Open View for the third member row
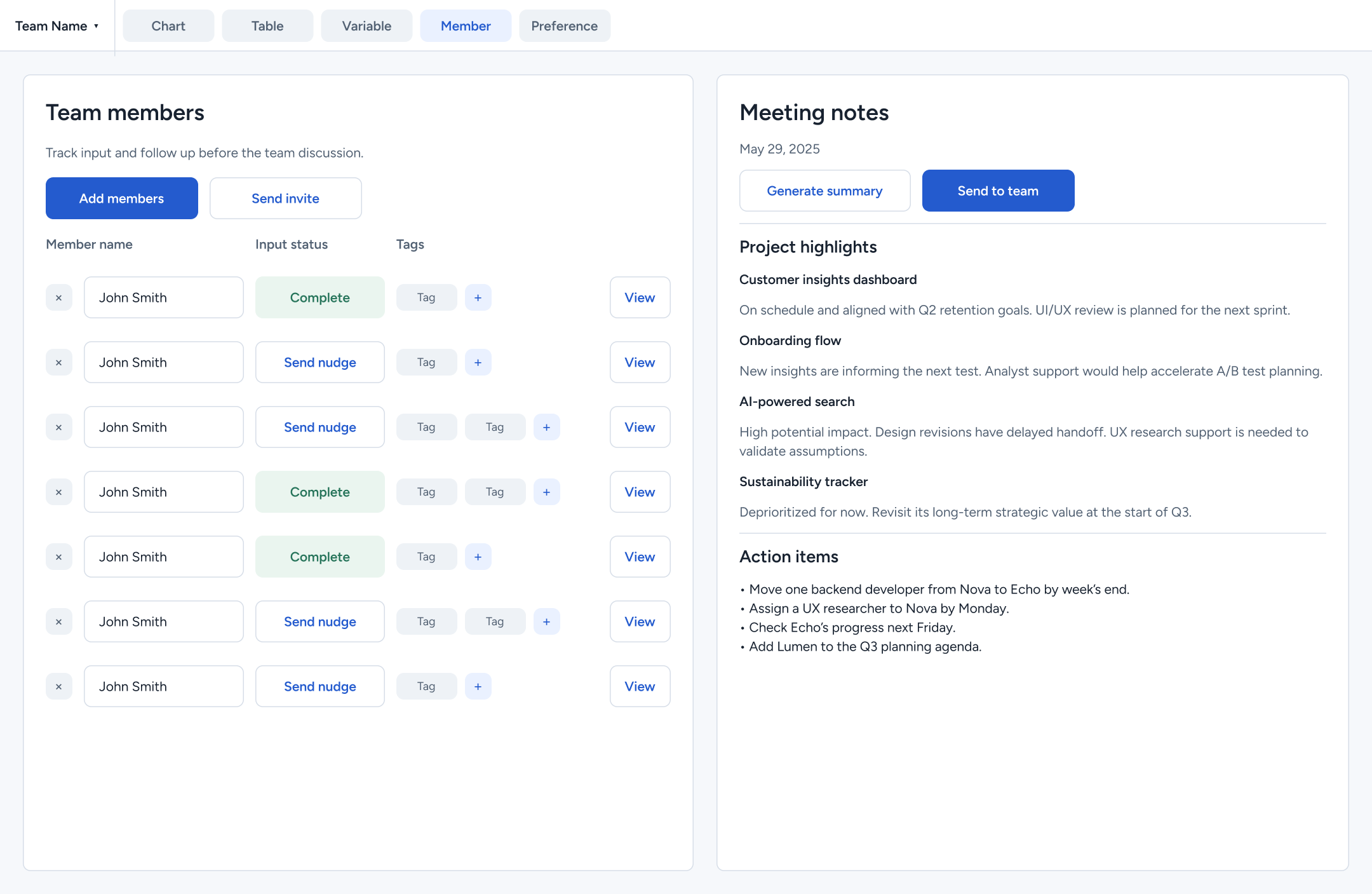This screenshot has height=894, width=1372. [640, 427]
